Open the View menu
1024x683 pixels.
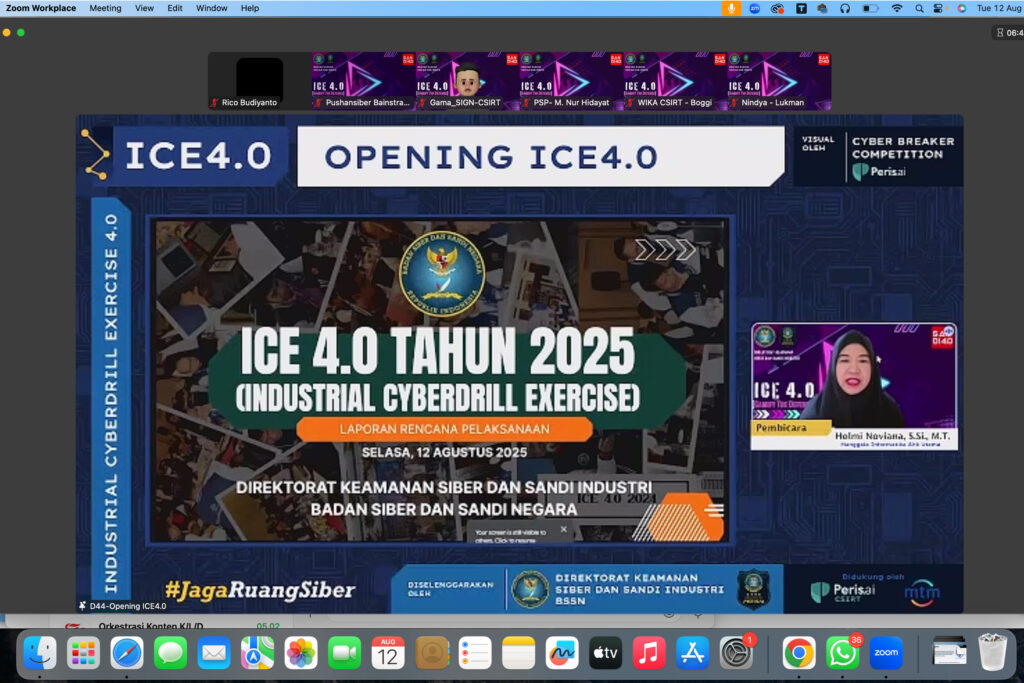(144, 8)
